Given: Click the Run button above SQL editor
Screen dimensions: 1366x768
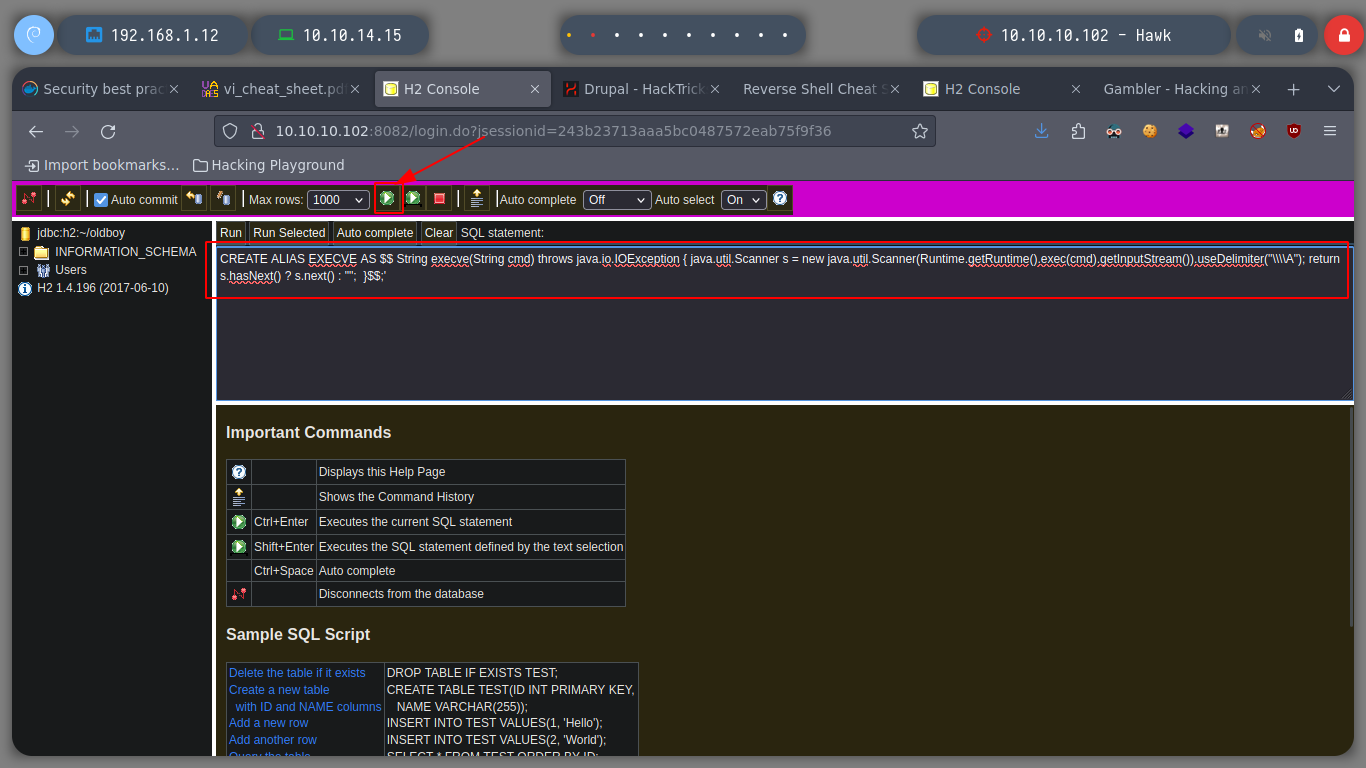Looking at the screenshot, I should click(x=231, y=233).
